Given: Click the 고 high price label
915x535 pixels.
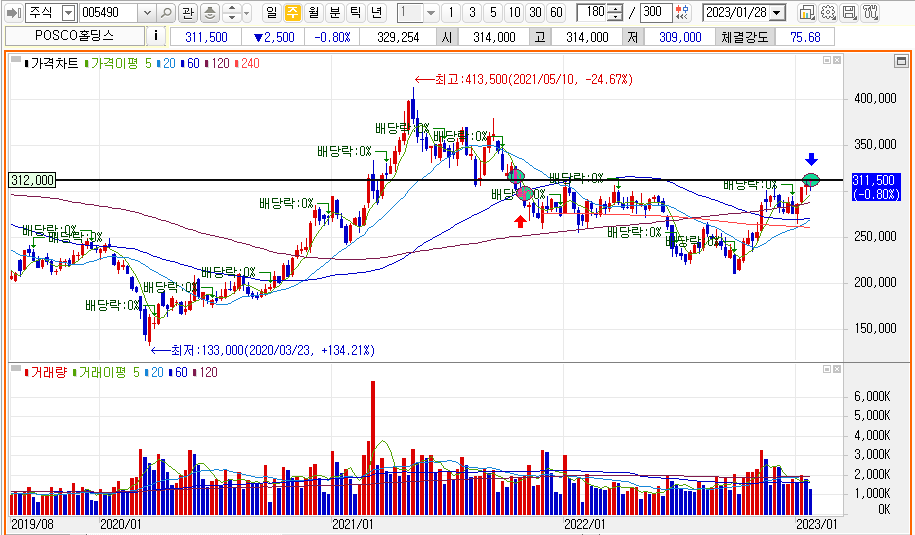Looking at the screenshot, I should (x=540, y=37).
